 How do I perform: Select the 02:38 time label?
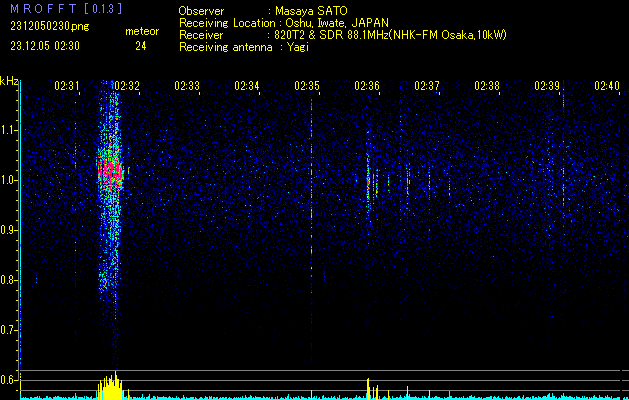(487, 86)
